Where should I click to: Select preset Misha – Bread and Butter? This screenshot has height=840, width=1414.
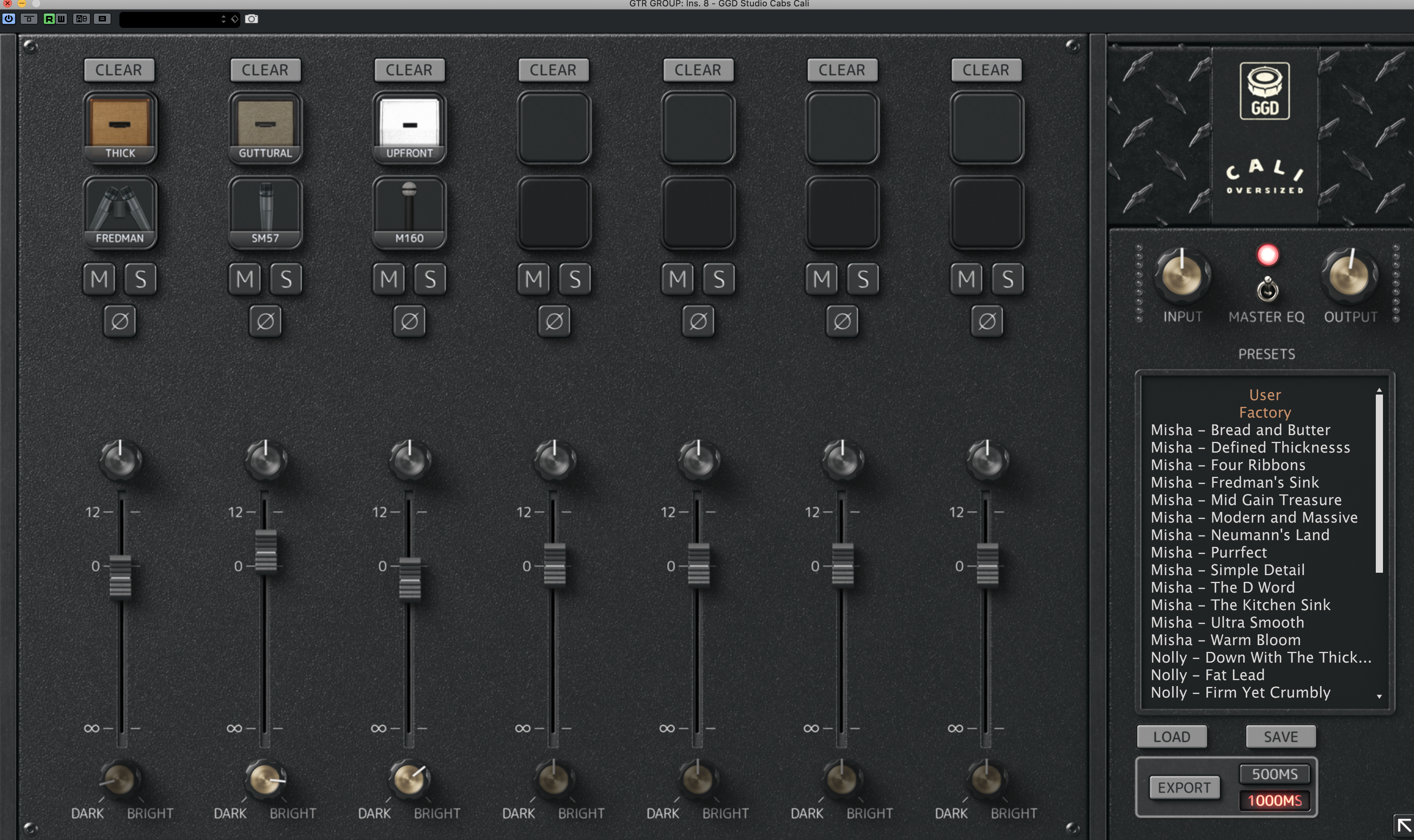[1240, 430]
